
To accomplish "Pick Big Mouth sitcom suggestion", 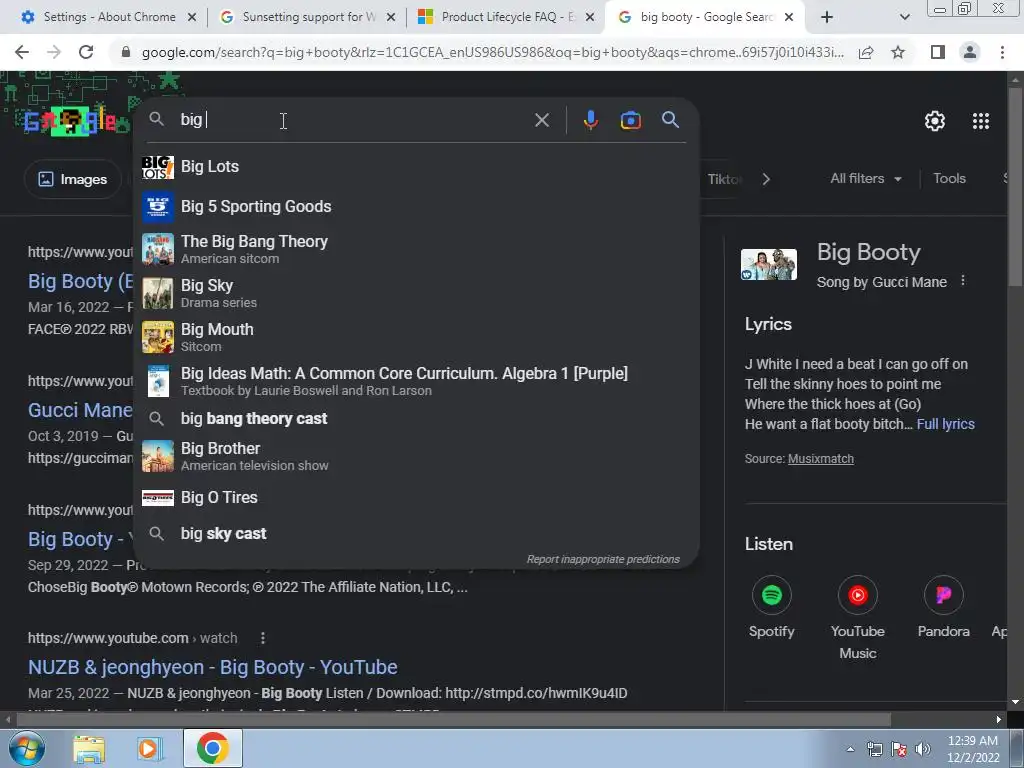I will (416, 337).
